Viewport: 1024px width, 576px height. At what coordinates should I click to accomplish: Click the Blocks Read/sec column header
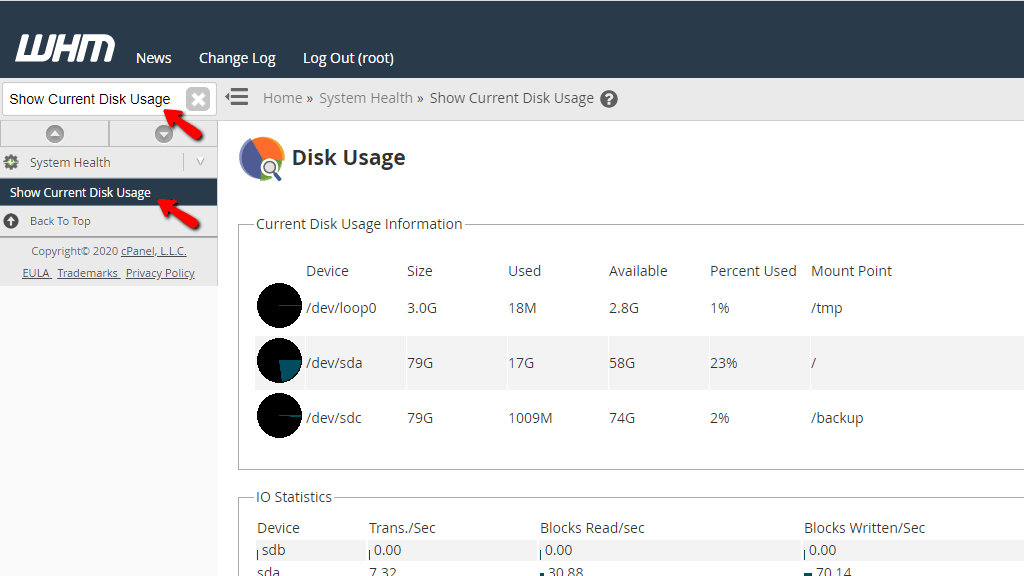(x=592, y=528)
